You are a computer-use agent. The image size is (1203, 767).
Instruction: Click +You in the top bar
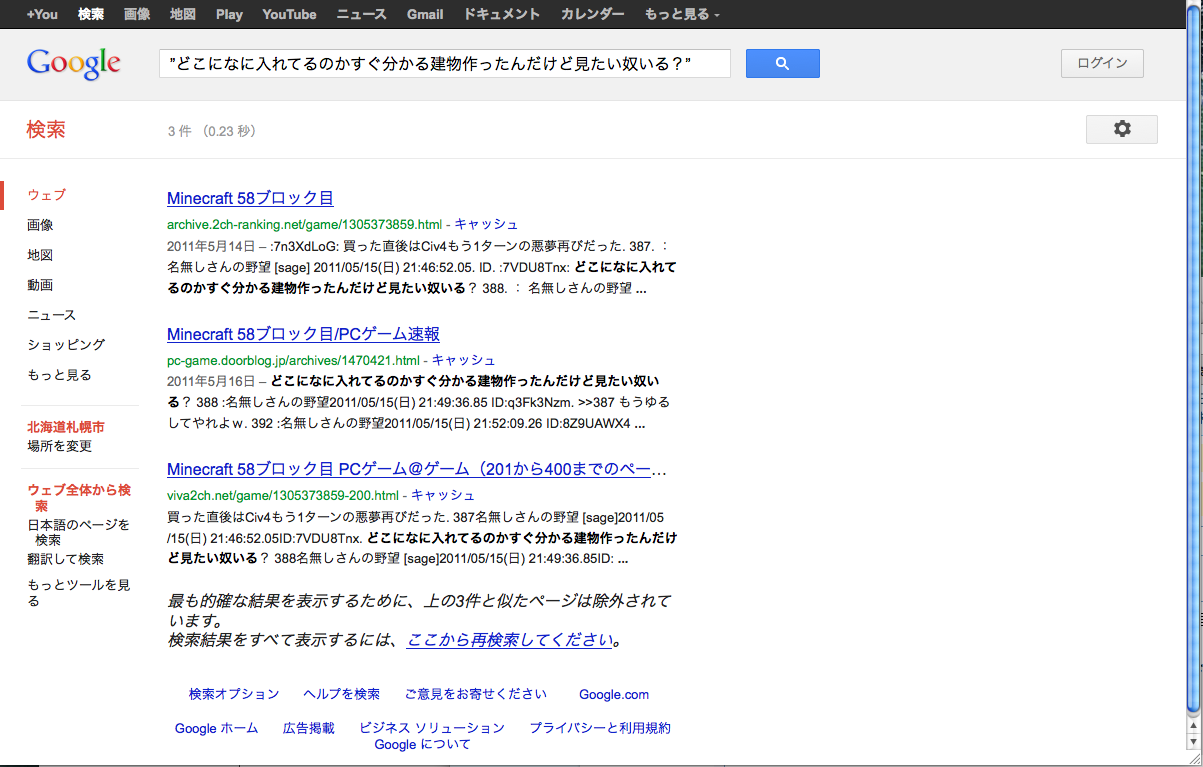pyautogui.click(x=42, y=14)
